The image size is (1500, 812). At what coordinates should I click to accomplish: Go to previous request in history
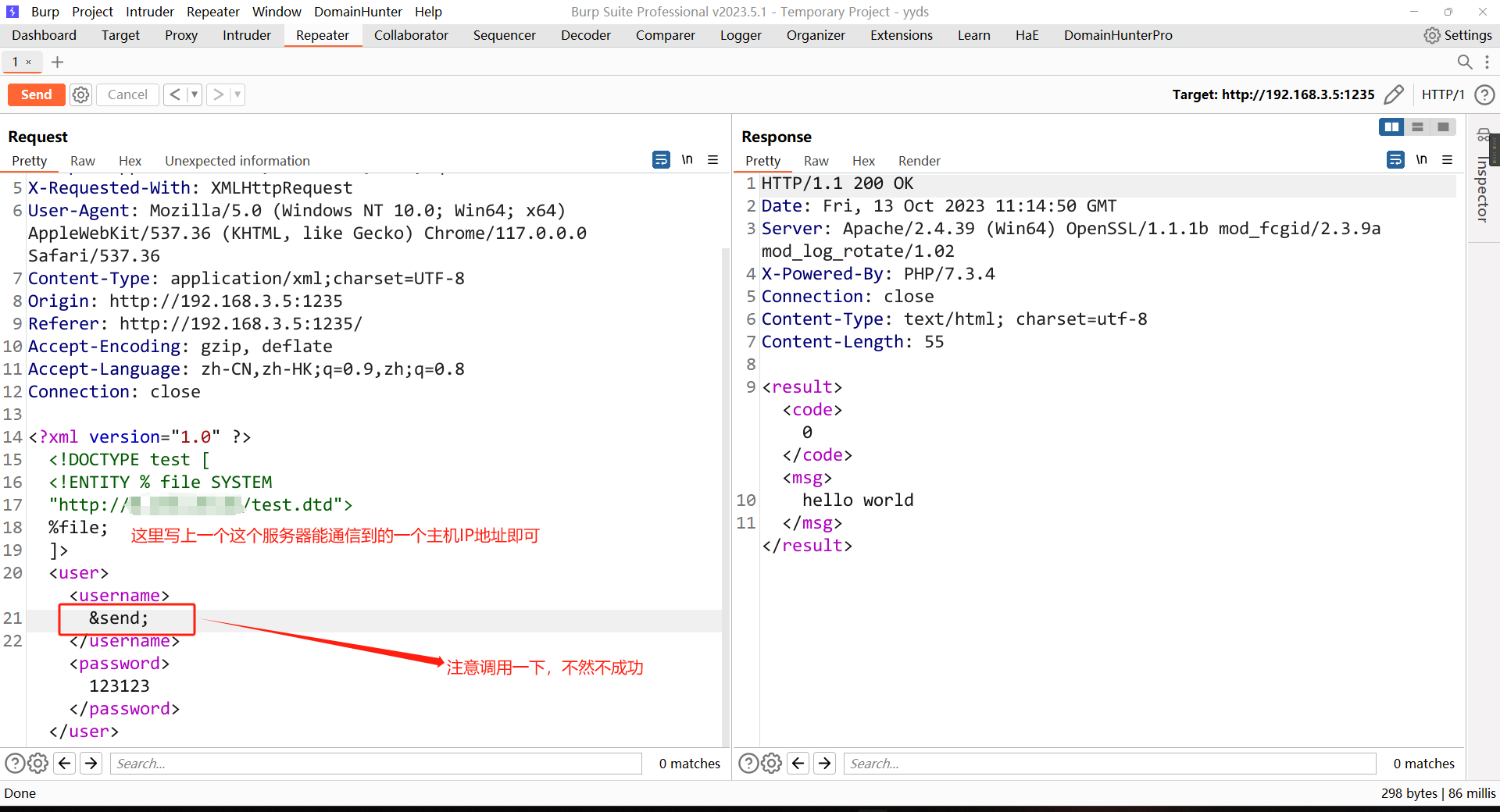point(176,94)
